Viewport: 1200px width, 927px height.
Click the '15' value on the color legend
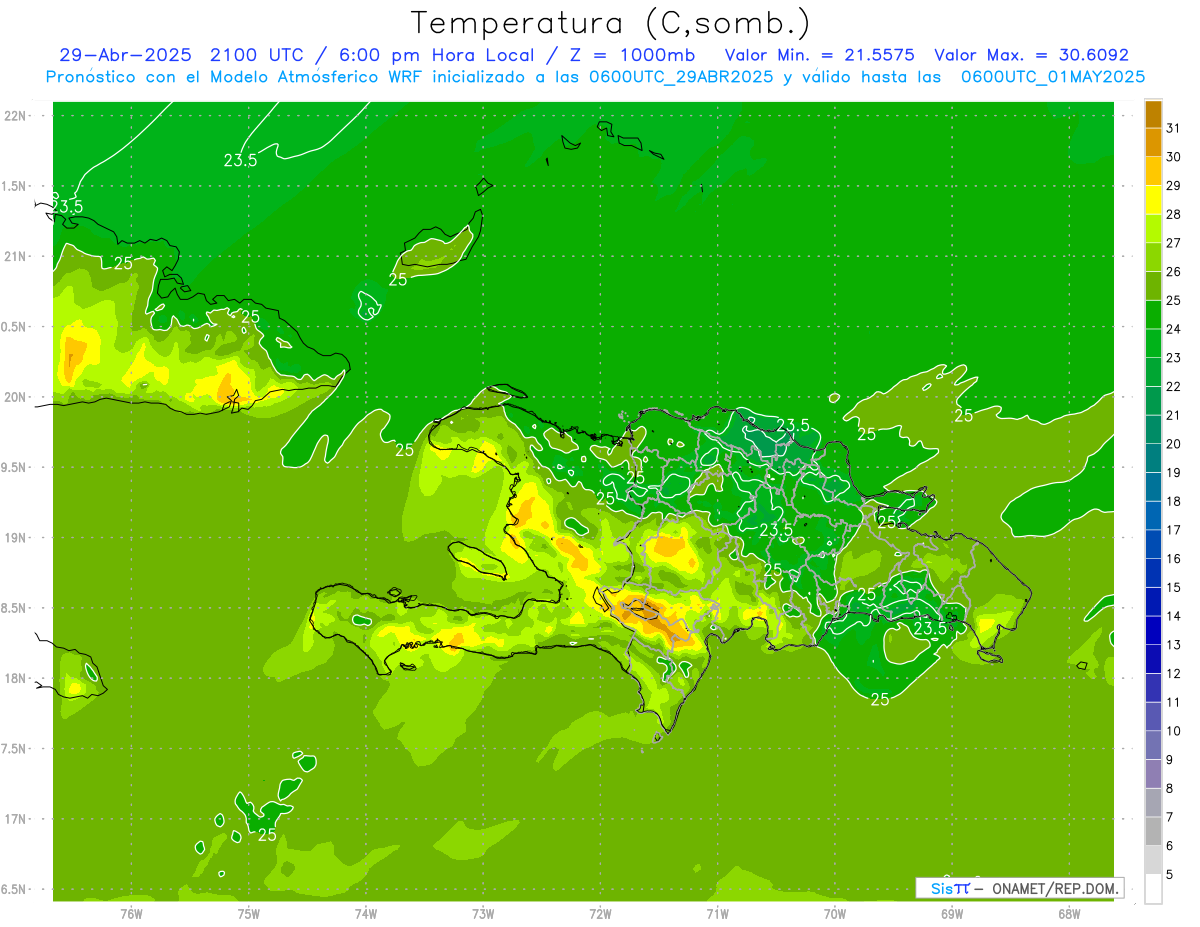(1173, 587)
